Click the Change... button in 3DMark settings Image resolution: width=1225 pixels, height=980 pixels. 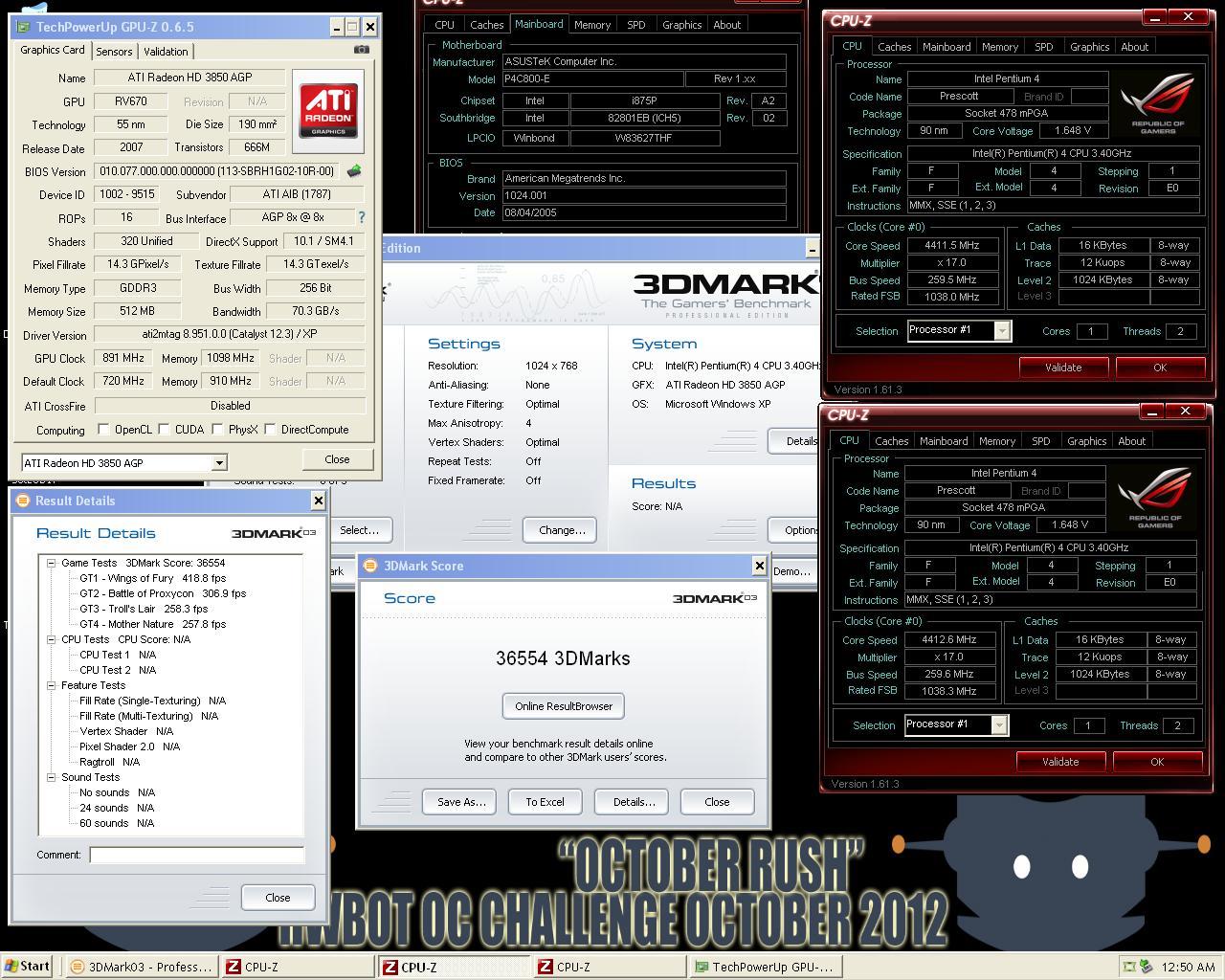tap(561, 530)
